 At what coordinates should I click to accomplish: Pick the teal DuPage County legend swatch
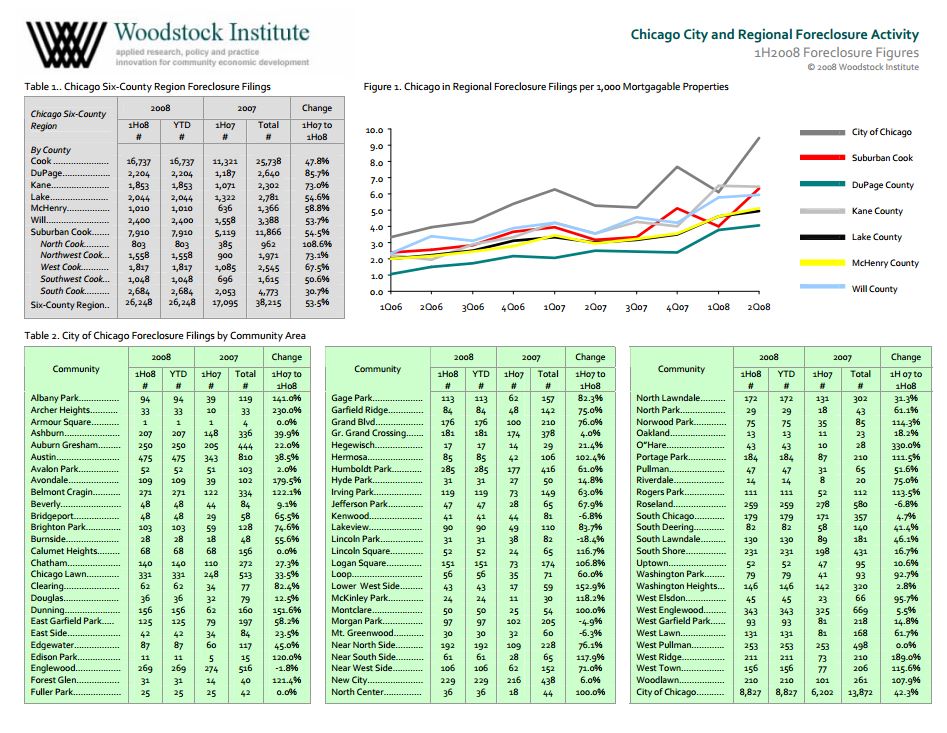[822, 184]
